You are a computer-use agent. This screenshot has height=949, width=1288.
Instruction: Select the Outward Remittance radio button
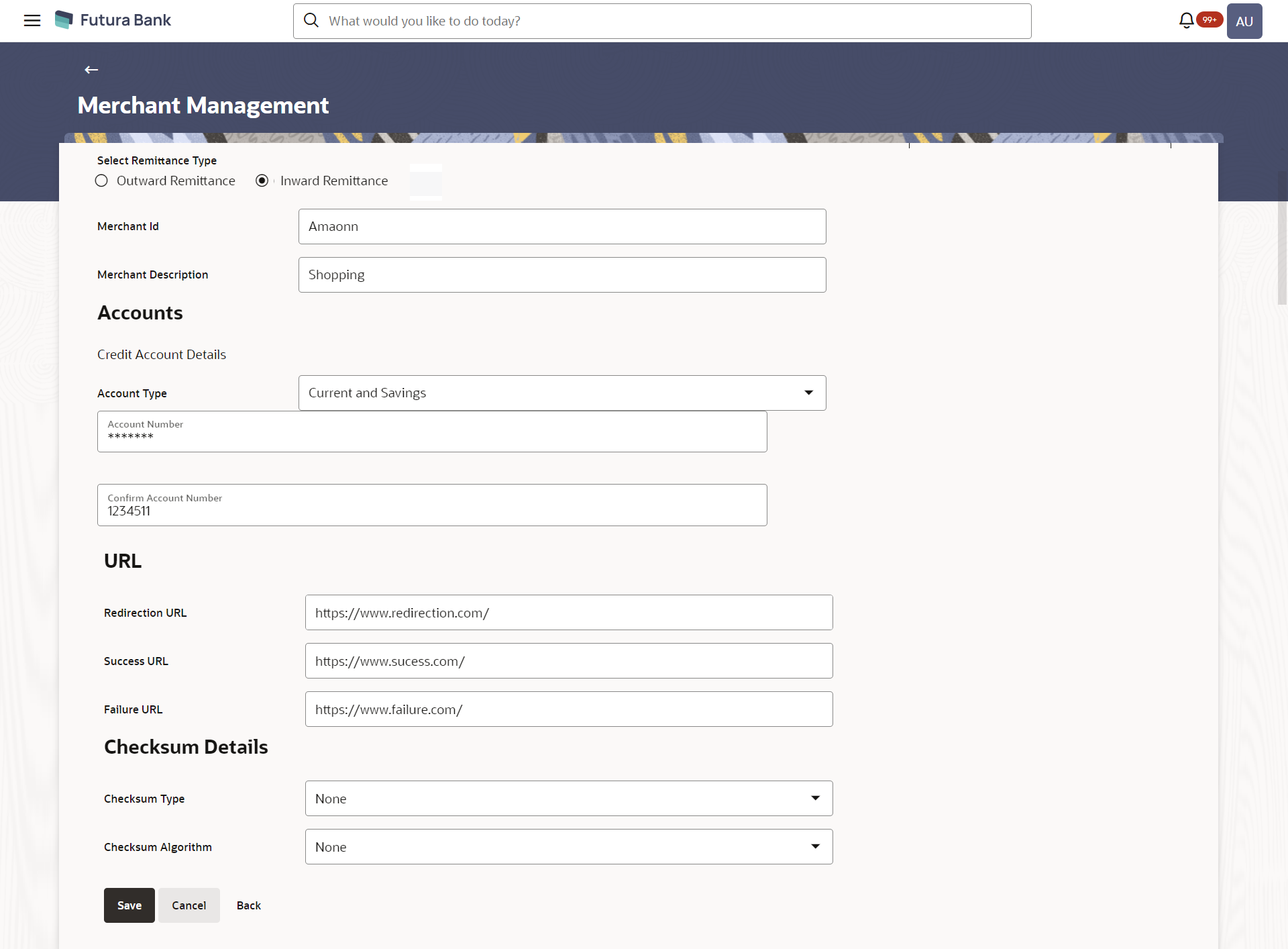click(x=101, y=181)
